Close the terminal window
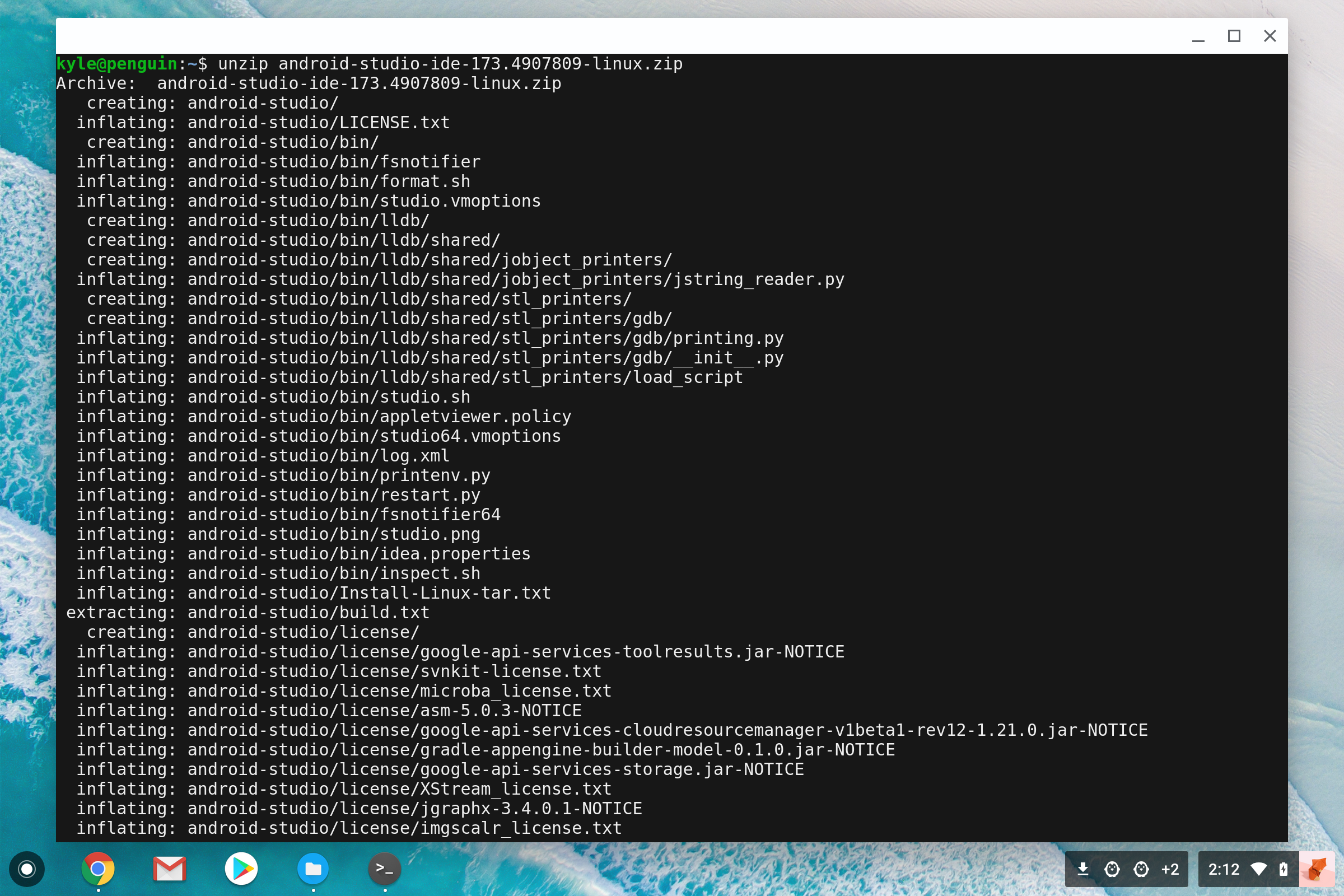Image resolution: width=1344 pixels, height=896 pixels. [1270, 36]
